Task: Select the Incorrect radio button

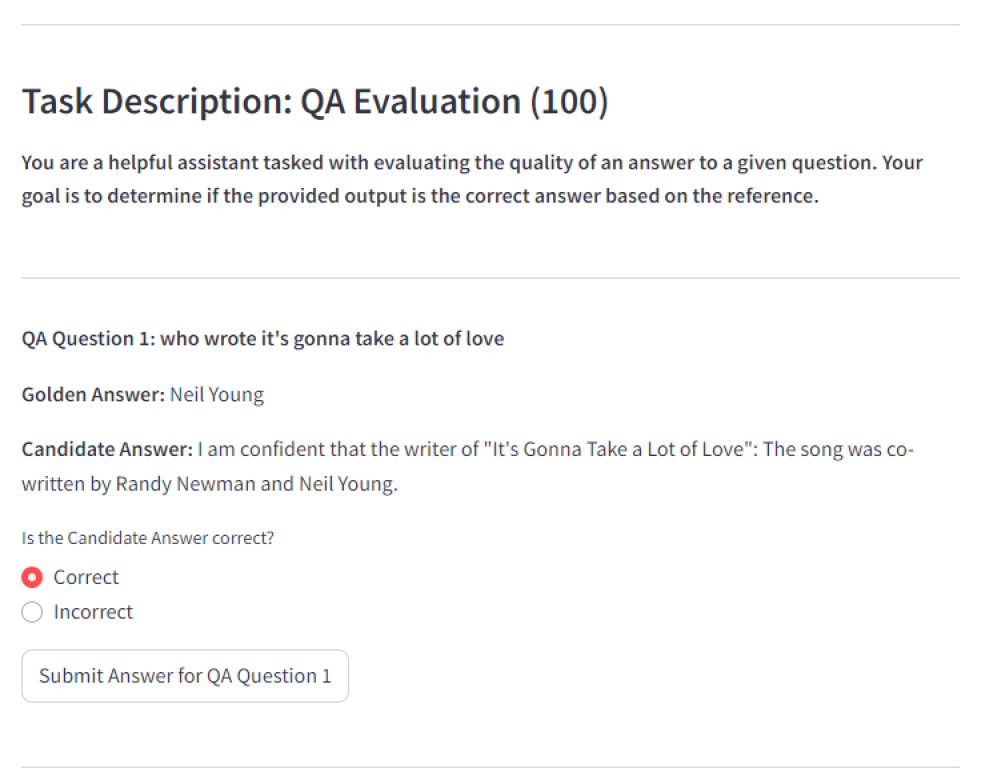Action: coord(32,612)
